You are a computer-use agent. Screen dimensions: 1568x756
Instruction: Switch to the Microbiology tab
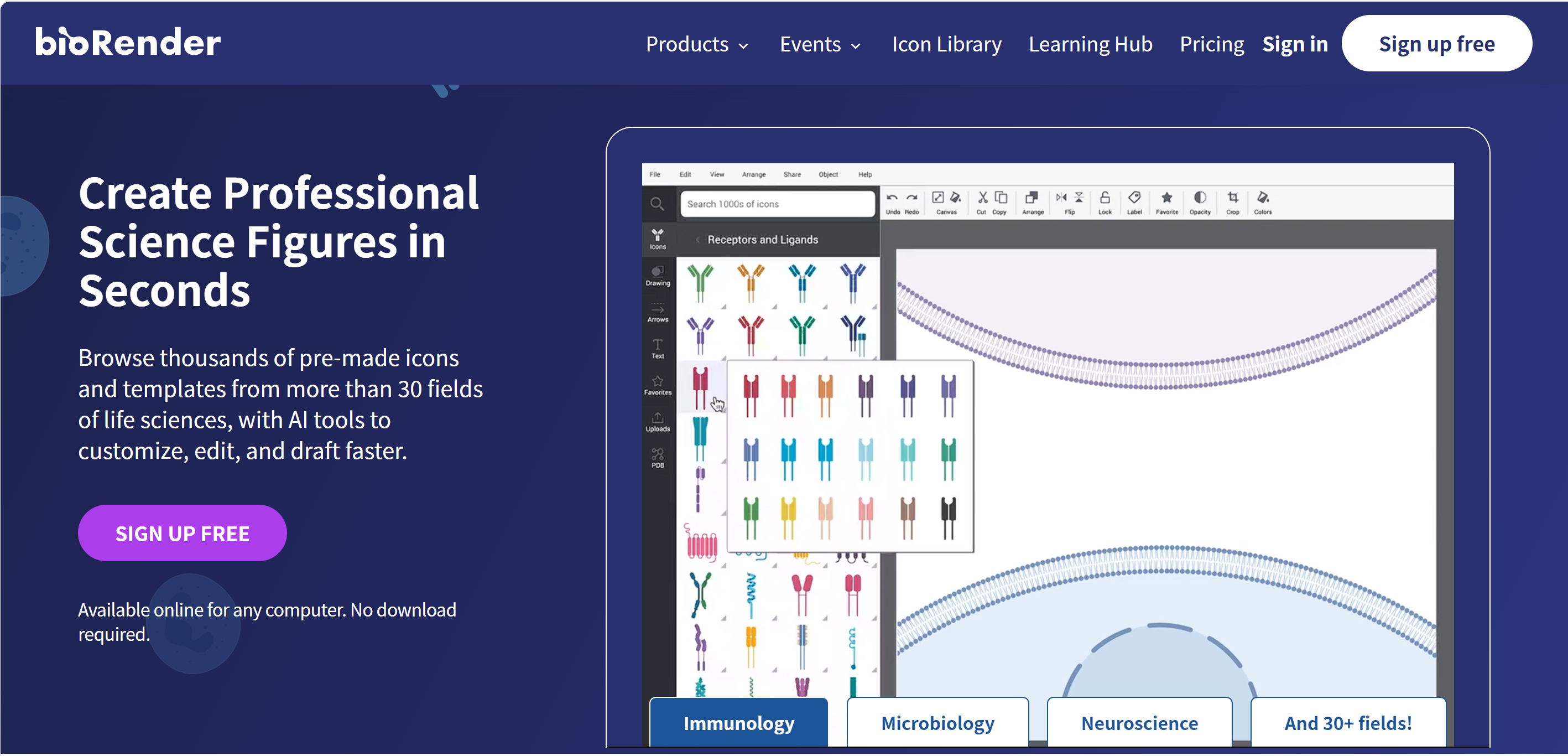(x=937, y=723)
